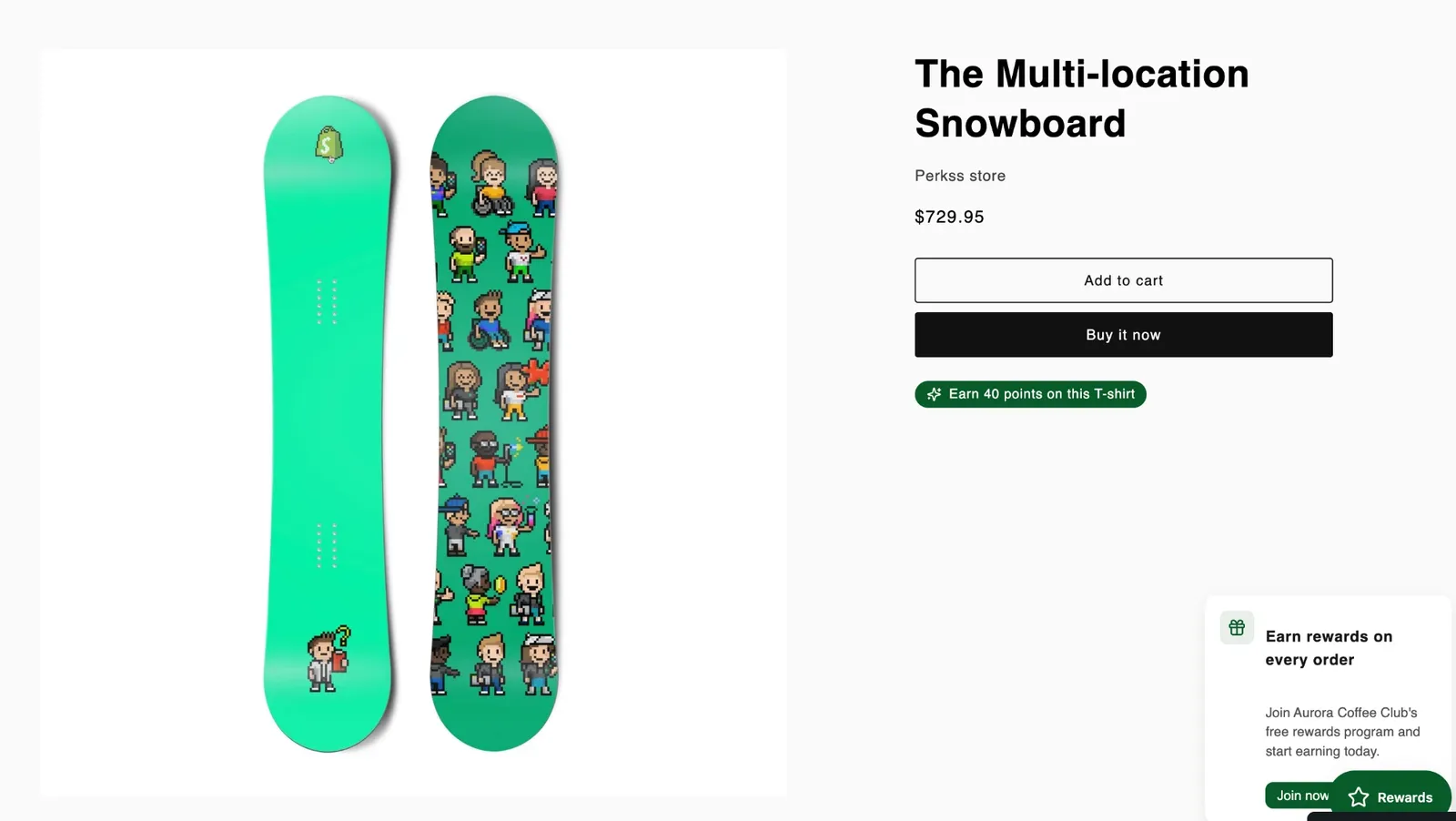This screenshot has width=1456, height=821.
Task: Click the sparkle icon in the points badge
Action: tap(934, 394)
